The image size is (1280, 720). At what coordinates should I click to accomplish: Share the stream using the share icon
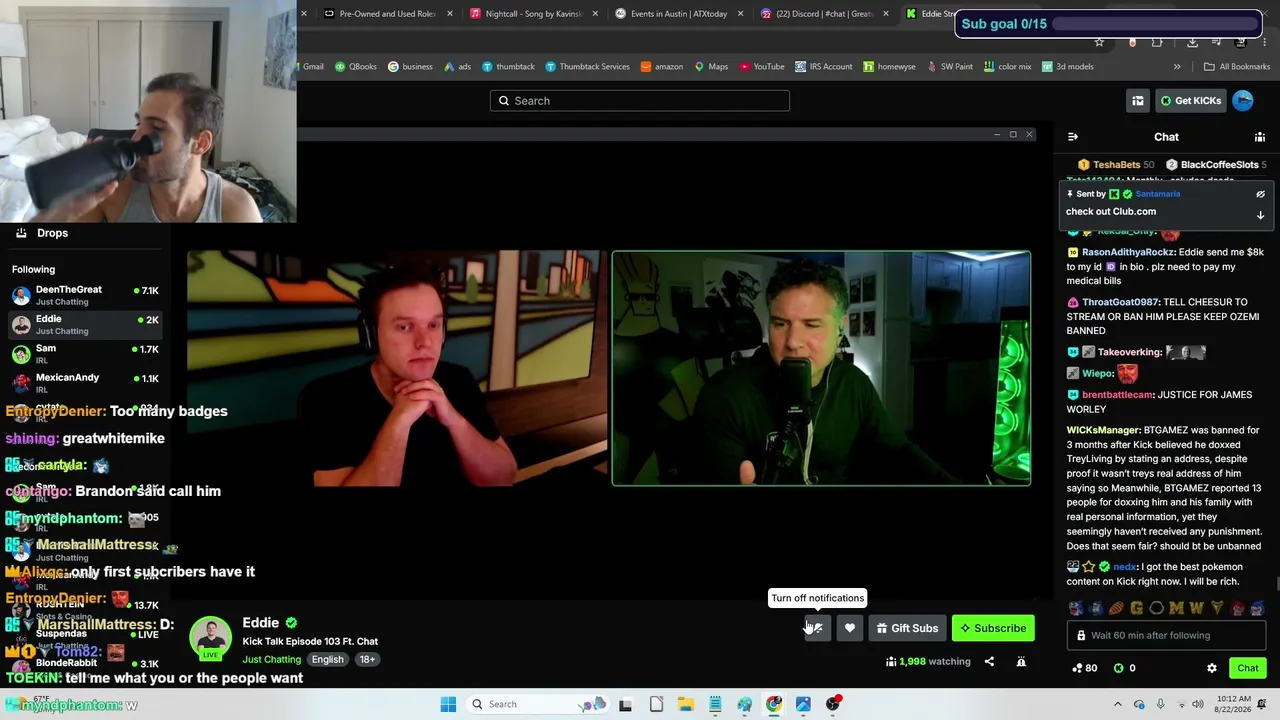click(x=989, y=661)
